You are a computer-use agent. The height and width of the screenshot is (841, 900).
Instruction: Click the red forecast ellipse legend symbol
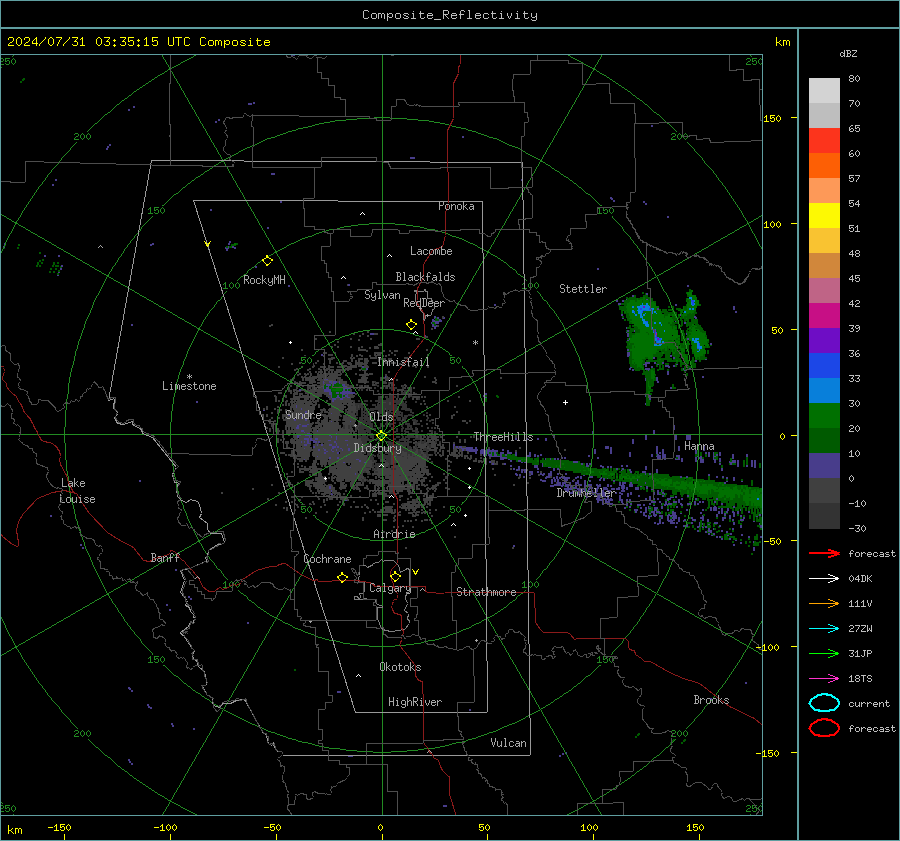[824, 728]
